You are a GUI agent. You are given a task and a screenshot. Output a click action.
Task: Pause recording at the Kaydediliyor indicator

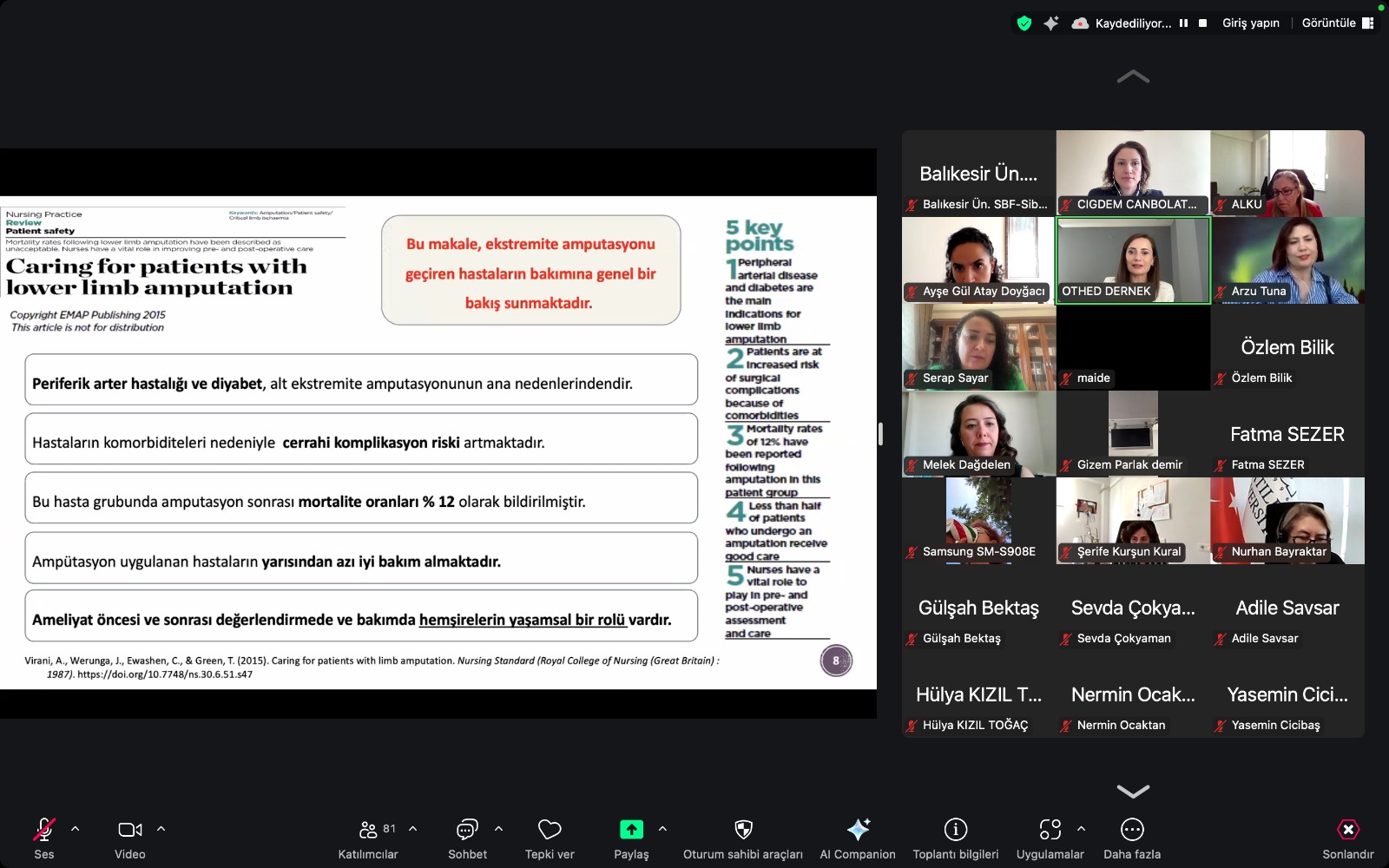[x=1183, y=23]
